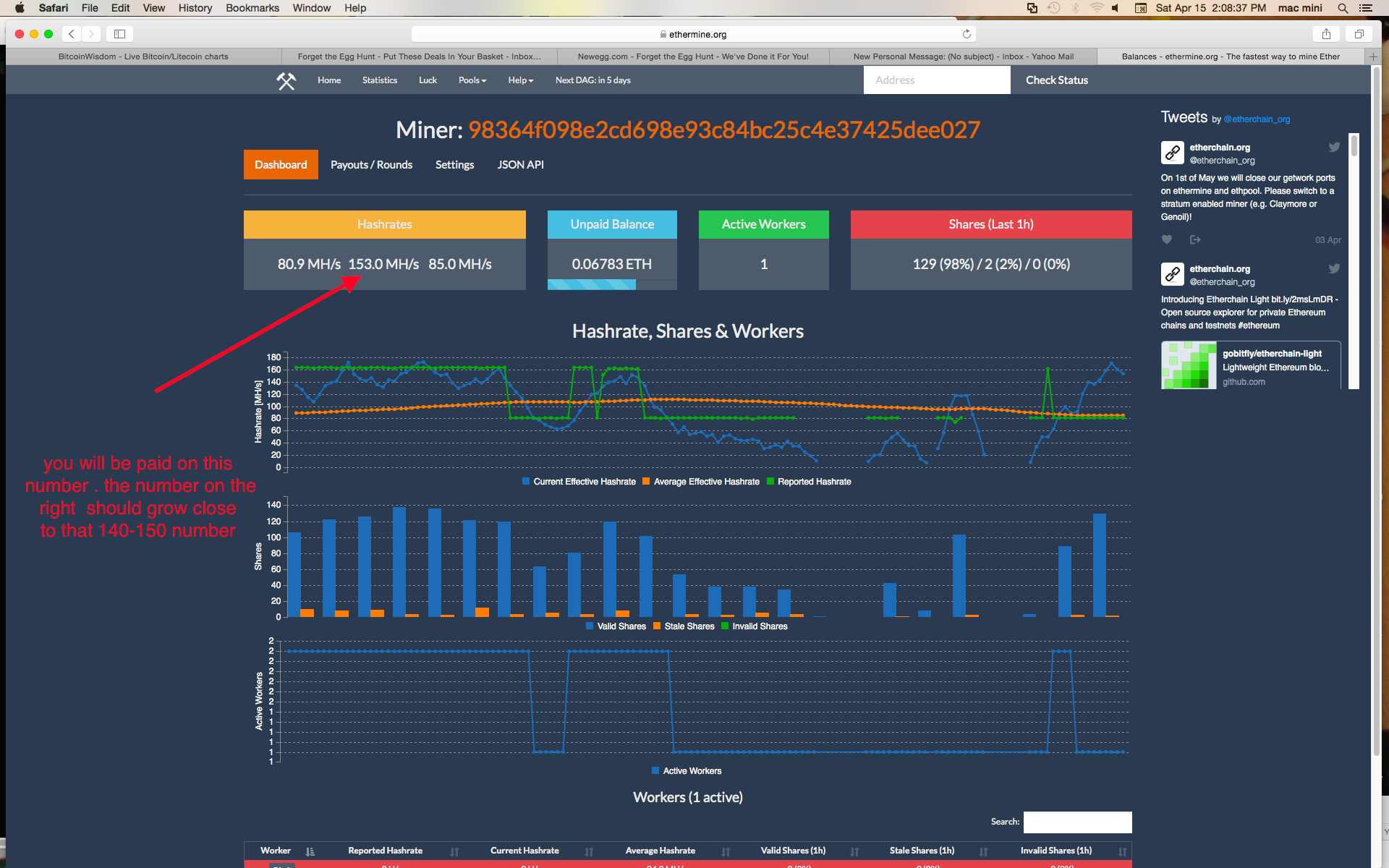The height and width of the screenshot is (868, 1389).
Task: Click etherchain.org avatar on first tweet
Action: pyautogui.click(x=1173, y=153)
